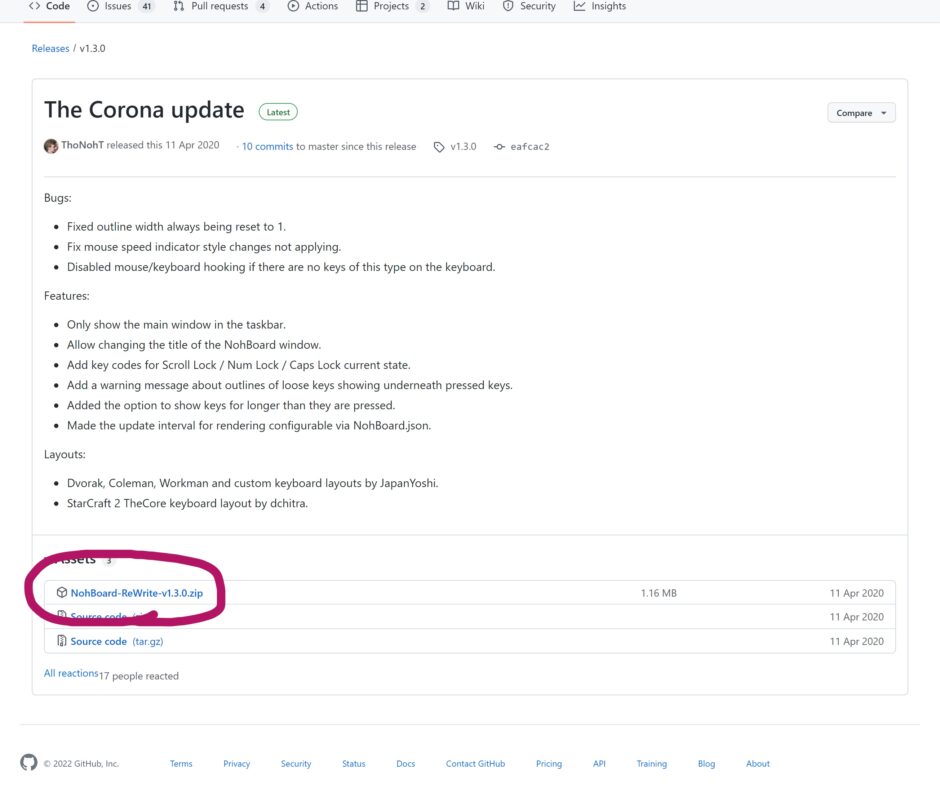Open the Insights tab

608,6
